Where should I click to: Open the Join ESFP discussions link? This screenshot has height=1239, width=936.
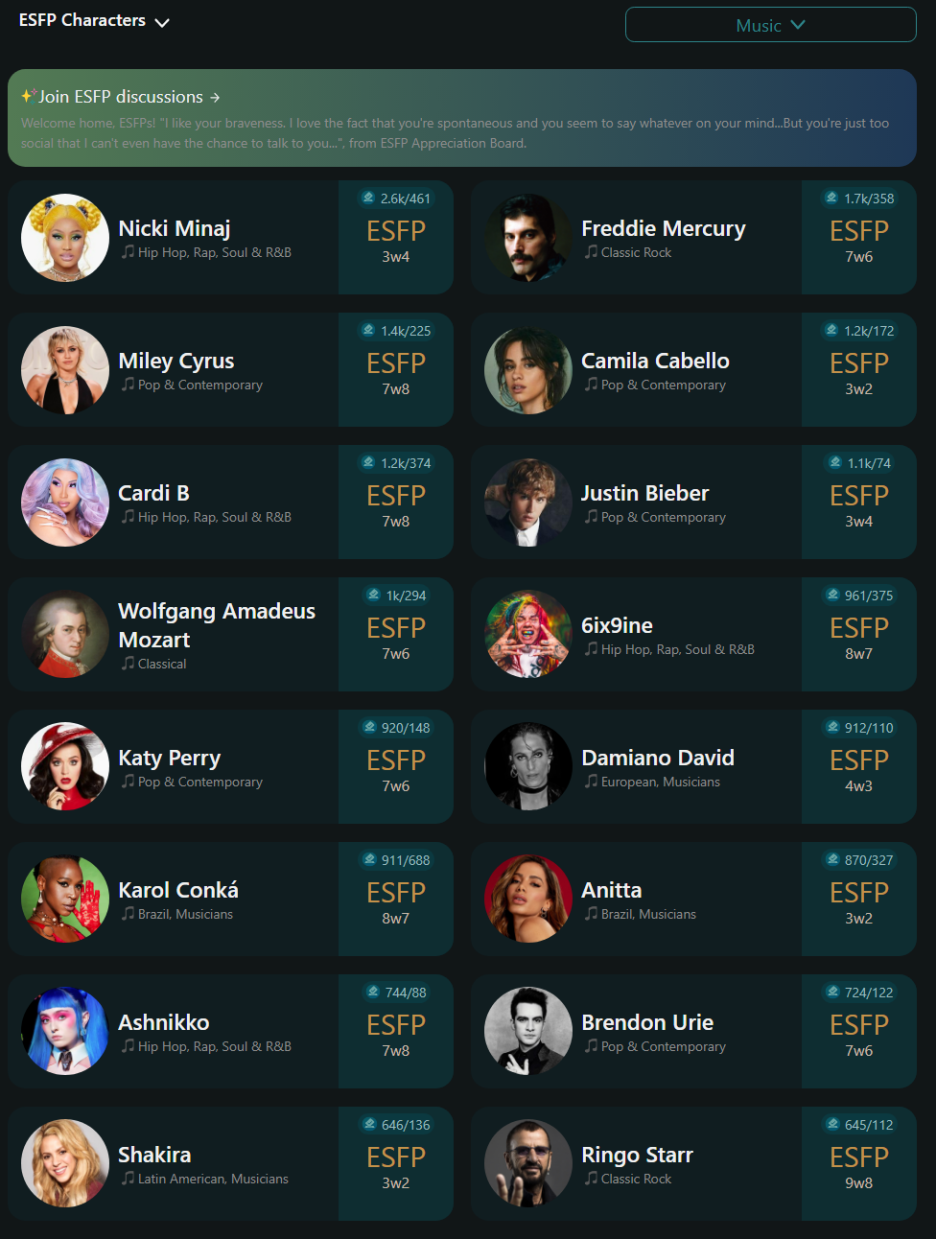click(x=120, y=97)
